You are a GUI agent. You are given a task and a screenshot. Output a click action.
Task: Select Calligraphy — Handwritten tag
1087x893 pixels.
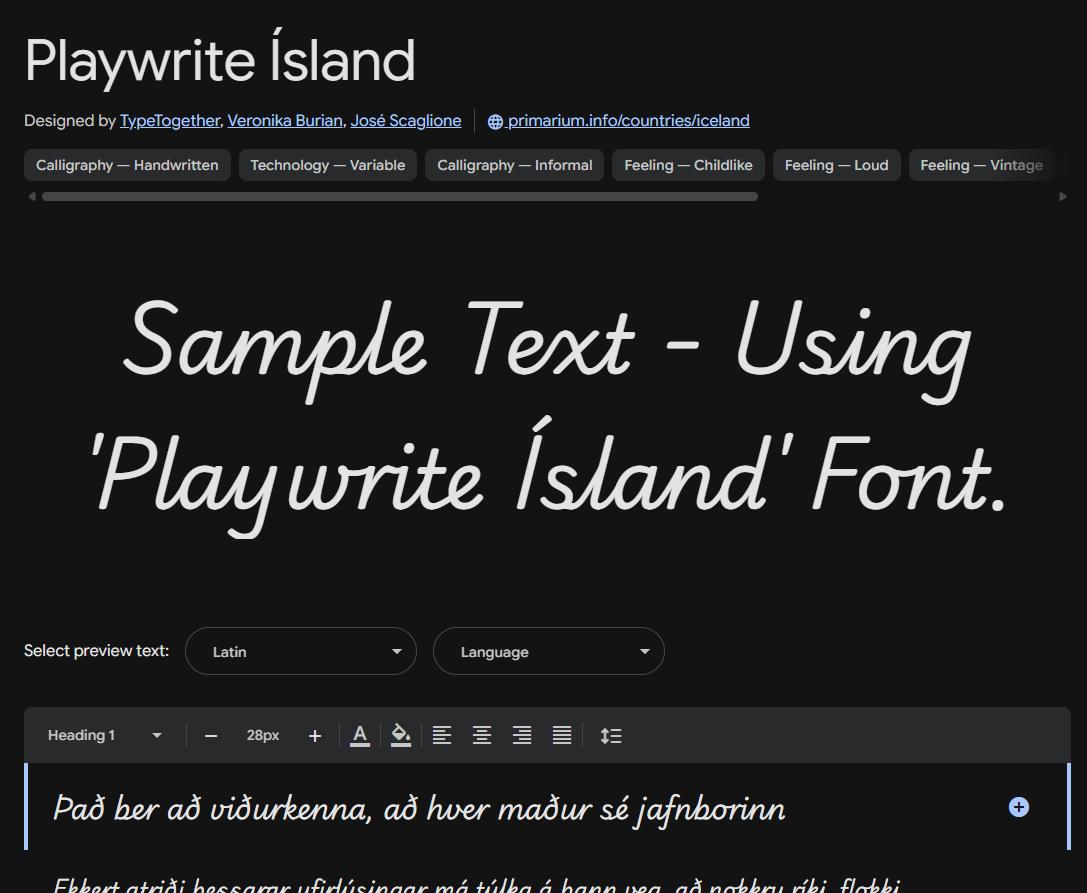click(x=128, y=165)
